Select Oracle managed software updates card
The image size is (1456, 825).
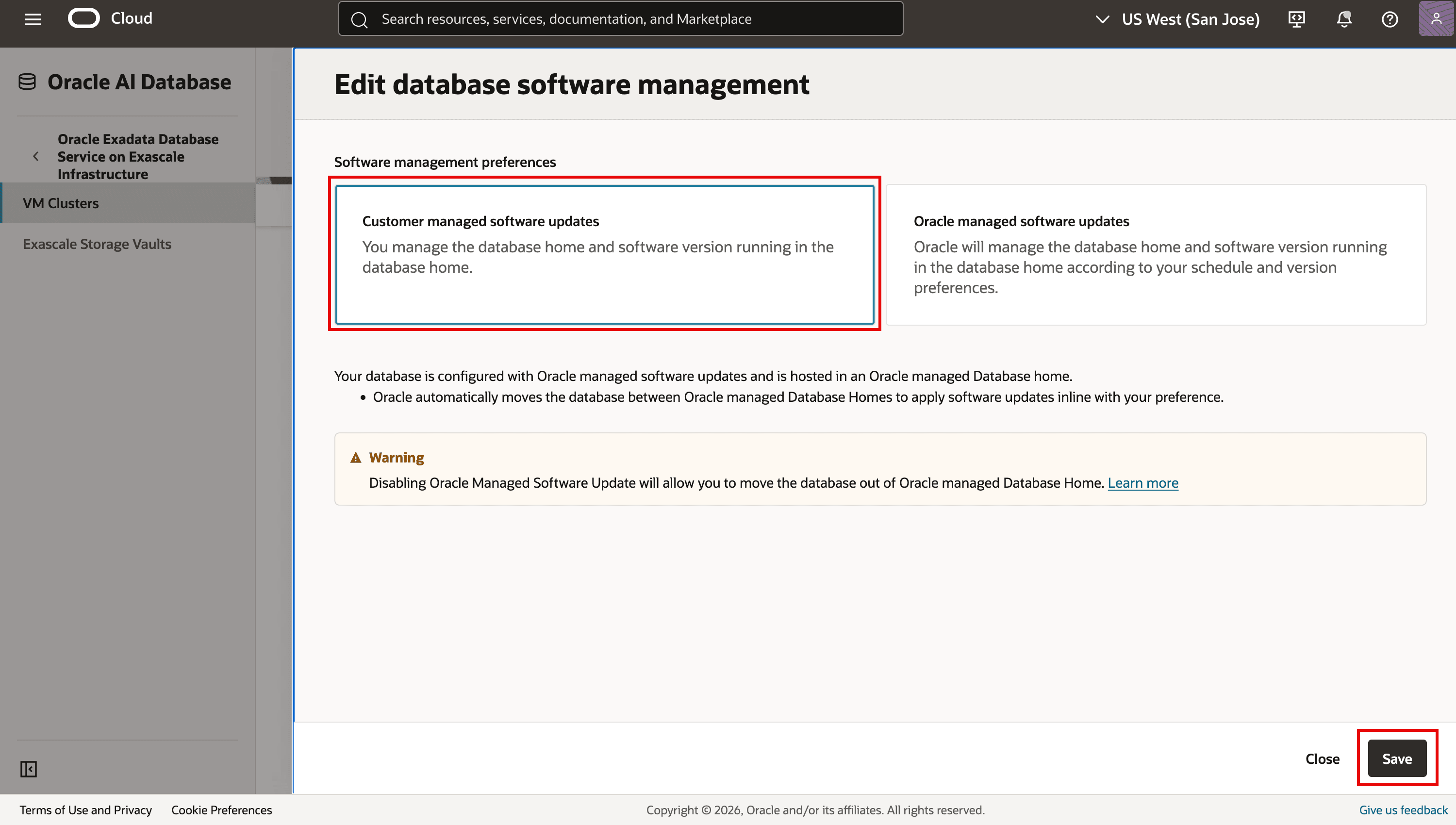point(1156,254)
